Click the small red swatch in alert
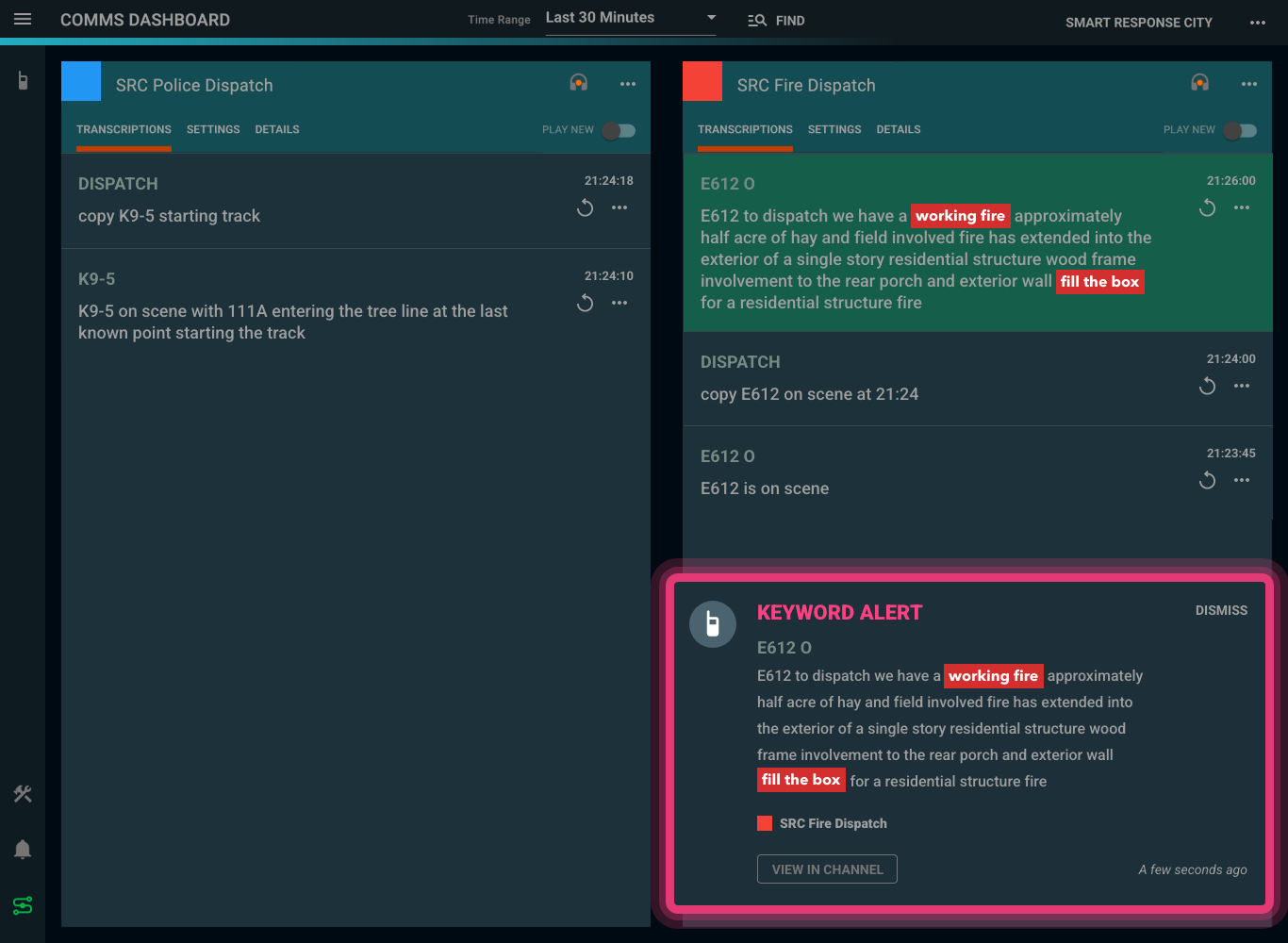The height and width of the screenshot is (943, 1288). coord(765,823)
